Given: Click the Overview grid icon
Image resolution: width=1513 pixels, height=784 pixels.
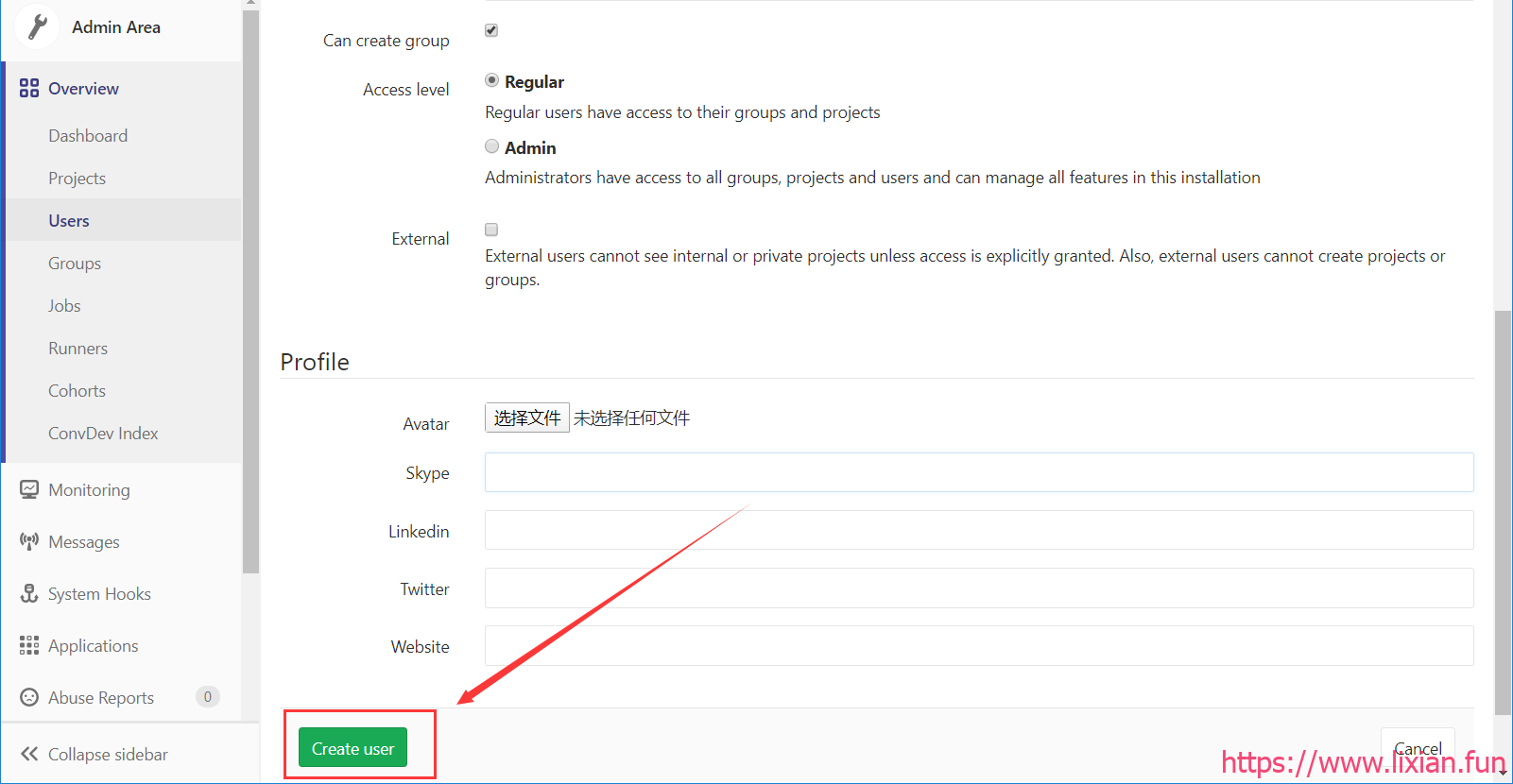Looking at the screenshot, I should click(x=29, y=88).
